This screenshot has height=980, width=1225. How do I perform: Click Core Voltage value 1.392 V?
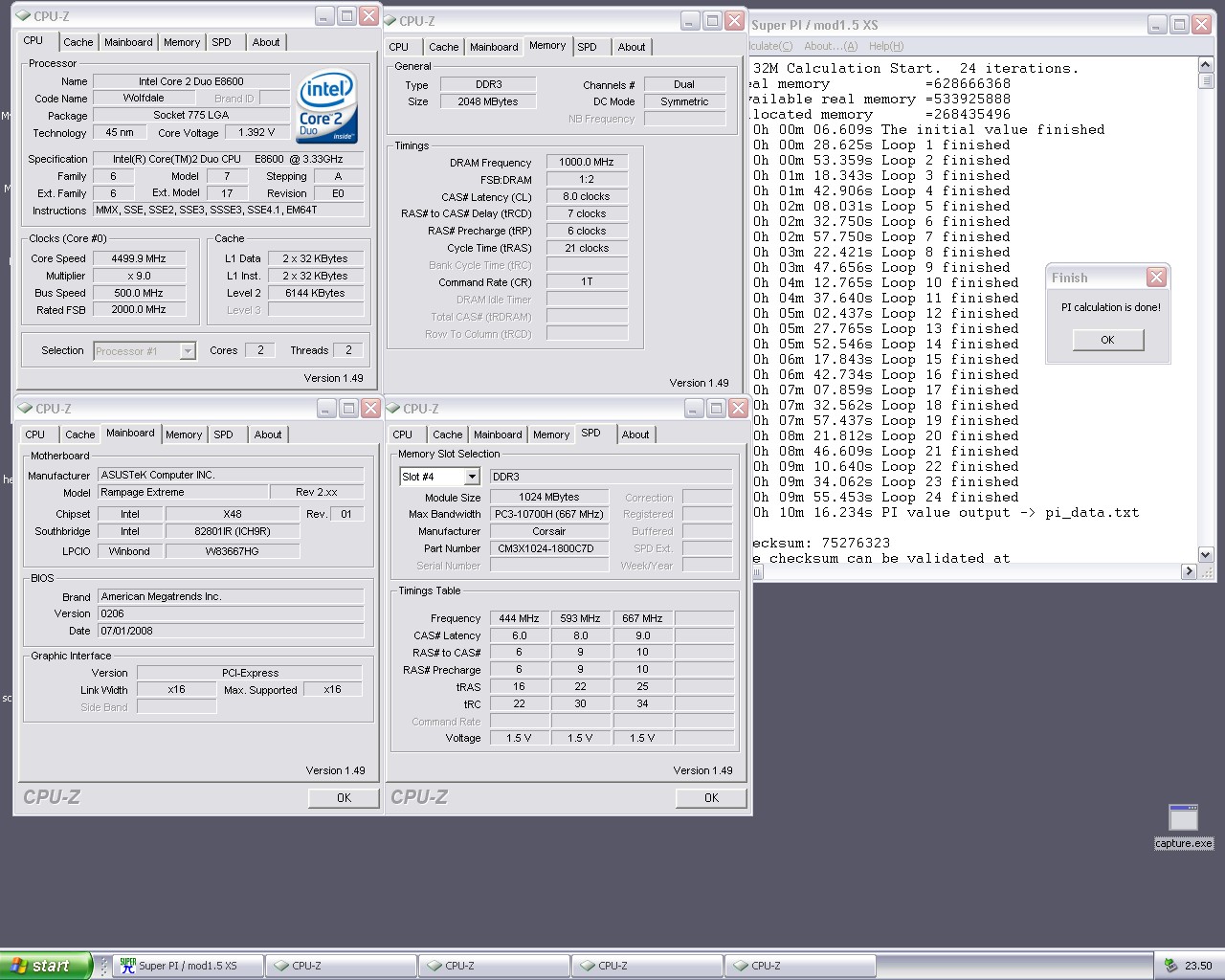[x=256, y=133]
